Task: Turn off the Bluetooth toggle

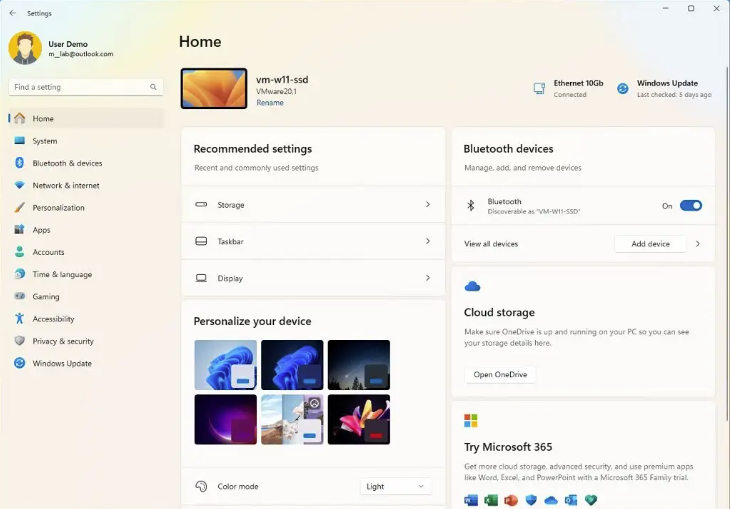Action: pos(690,206)
